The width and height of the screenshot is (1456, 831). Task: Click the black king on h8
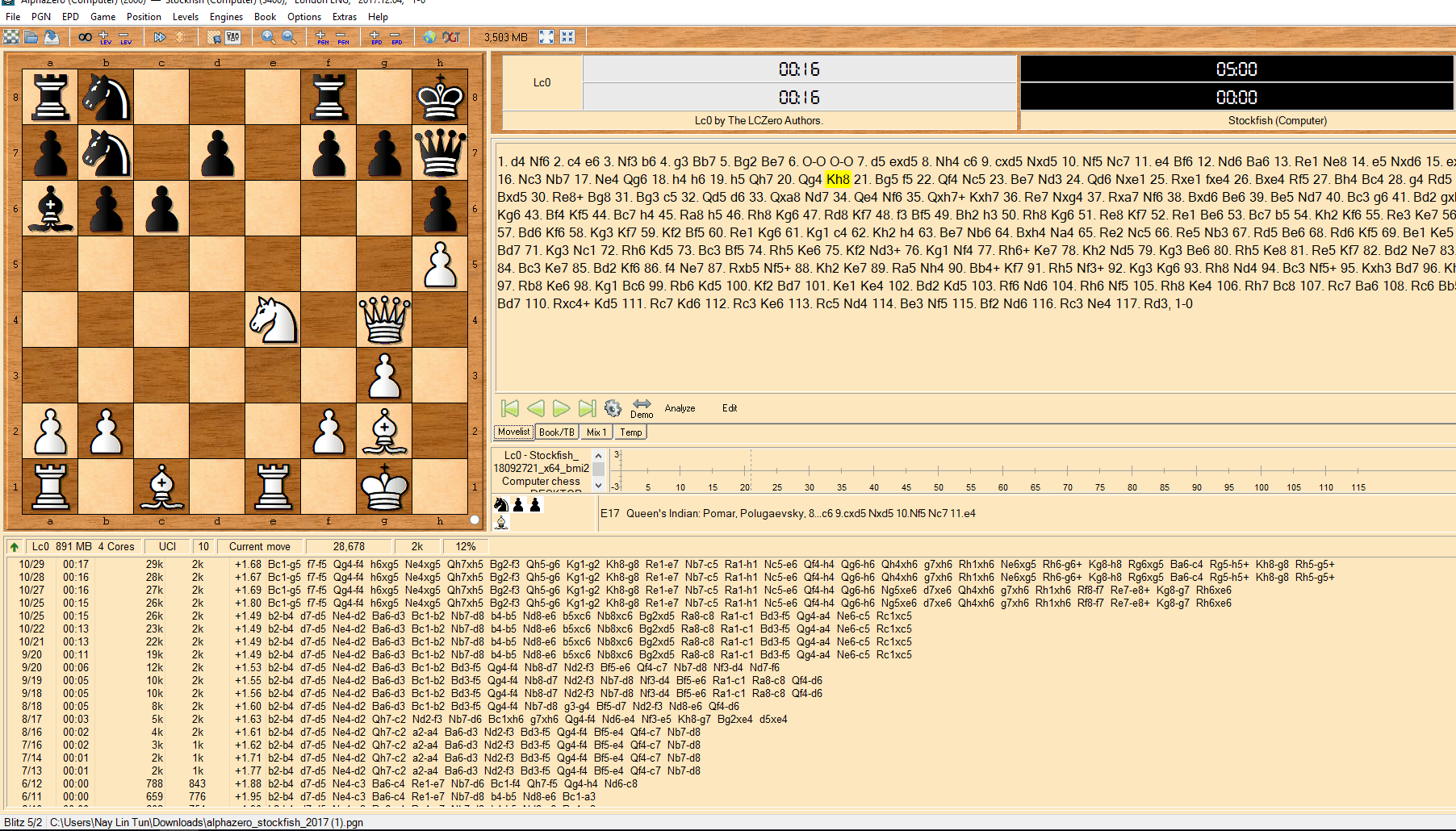(440, 97)
